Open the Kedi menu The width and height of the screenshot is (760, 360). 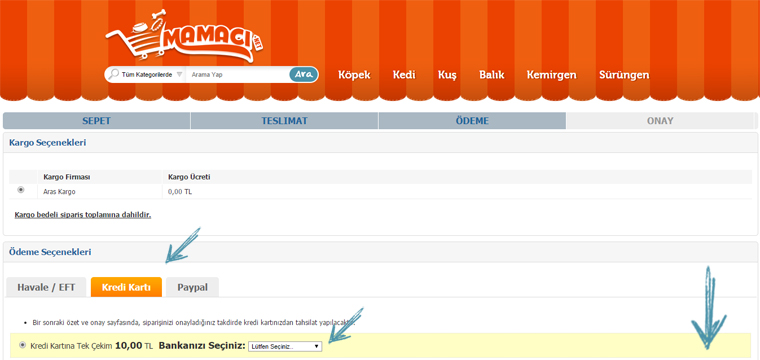[x=404, y=75]
